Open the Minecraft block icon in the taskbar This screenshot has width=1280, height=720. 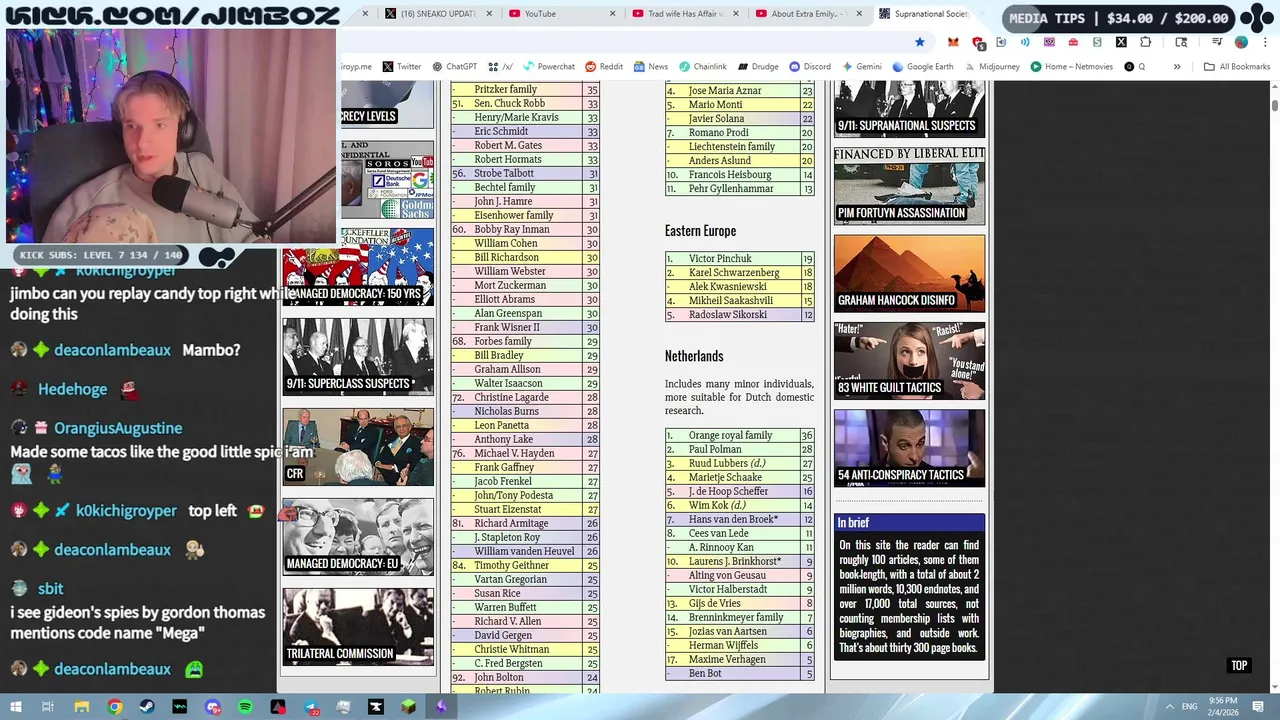[409, 707]
